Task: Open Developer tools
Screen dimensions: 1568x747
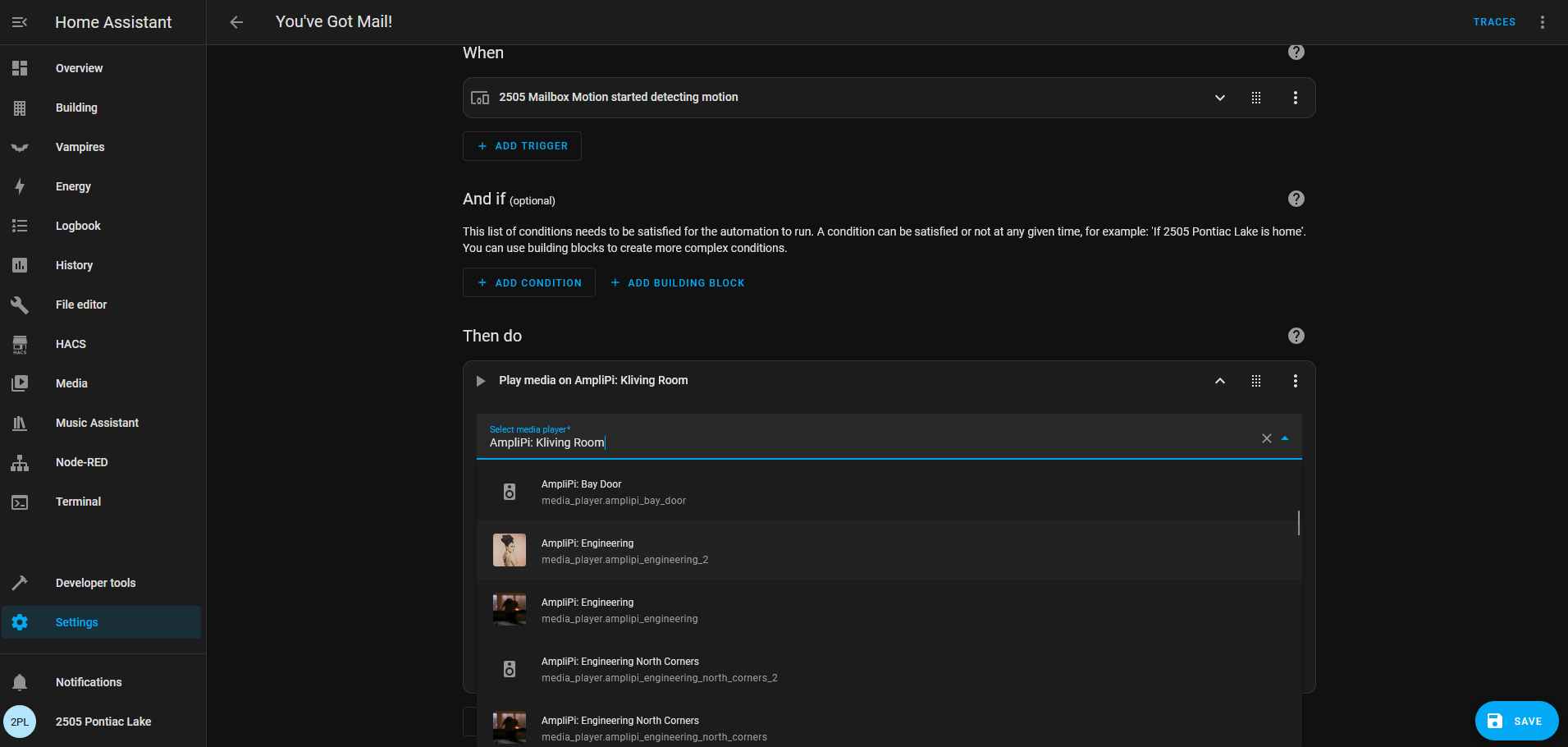Action: tap(102, 583)
